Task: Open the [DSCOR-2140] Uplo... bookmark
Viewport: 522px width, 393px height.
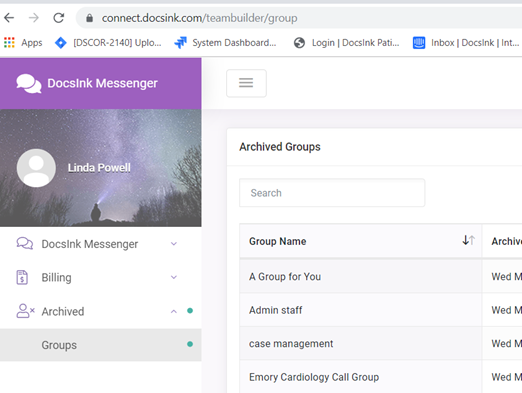Action: (x=108, y=43)
